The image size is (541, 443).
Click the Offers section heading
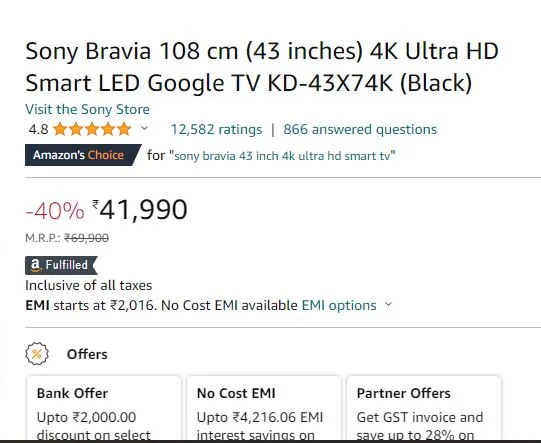(87, 354)
